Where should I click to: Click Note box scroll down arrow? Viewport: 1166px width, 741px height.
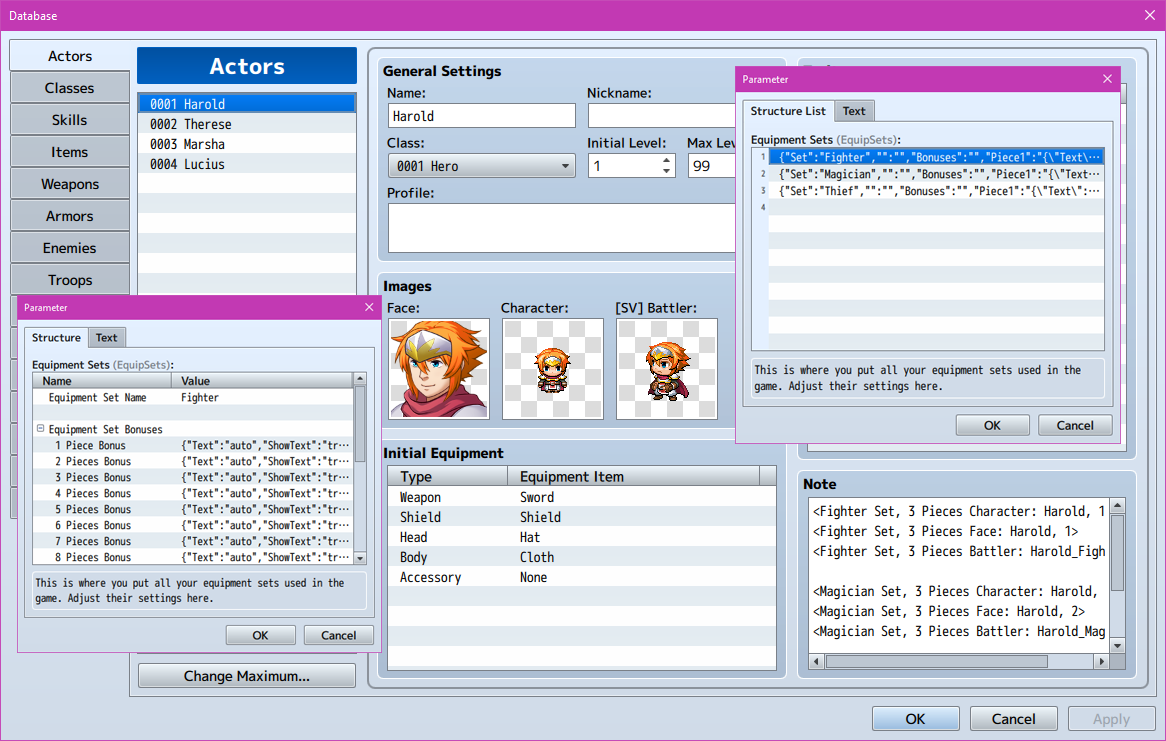pos(1117,646)
